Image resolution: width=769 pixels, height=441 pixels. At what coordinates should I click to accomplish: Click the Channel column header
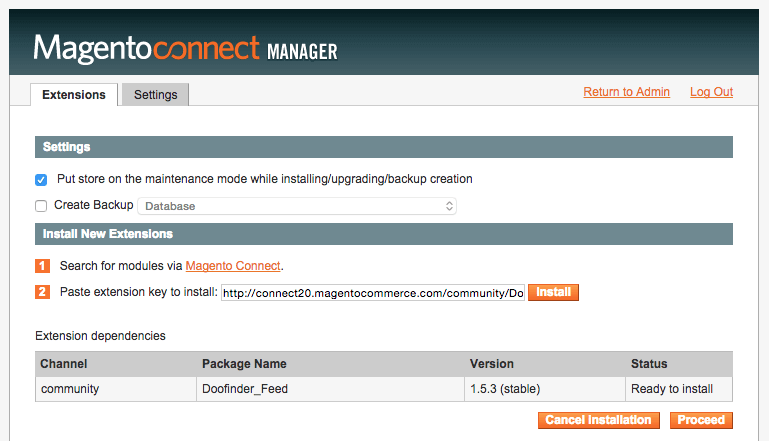point(64,364)
